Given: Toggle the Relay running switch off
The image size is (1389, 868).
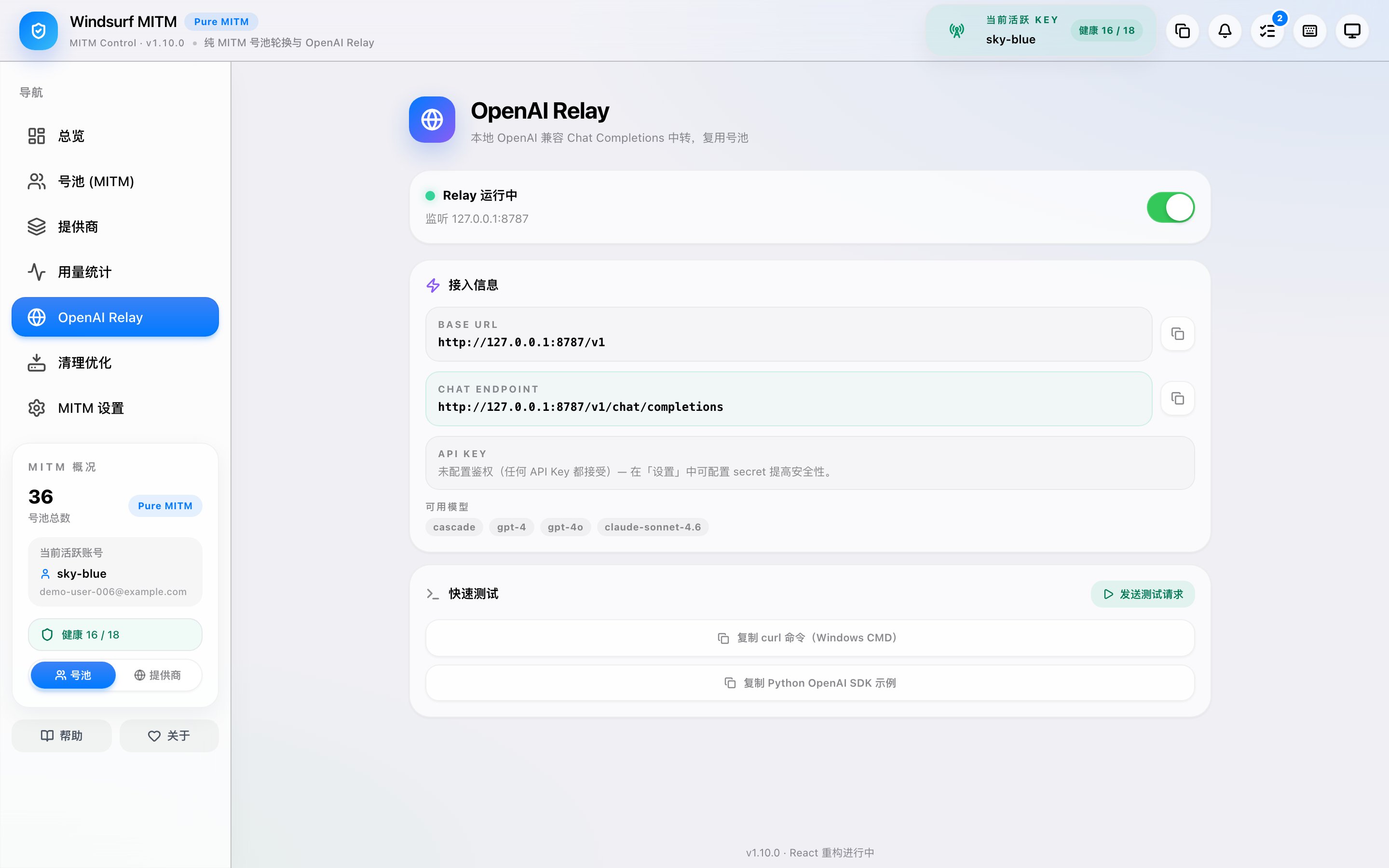Looking at the screenshot, I should point(1171,207).
